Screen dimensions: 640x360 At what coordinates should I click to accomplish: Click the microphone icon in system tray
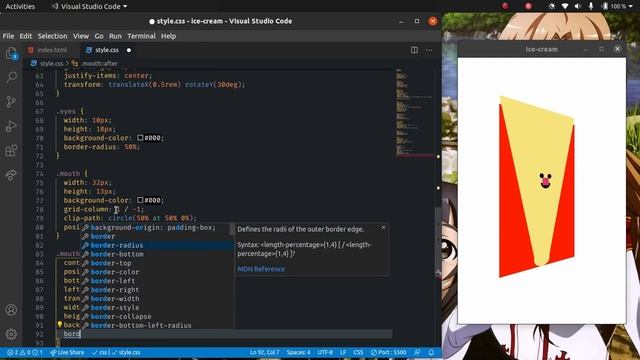pos(591,6)
